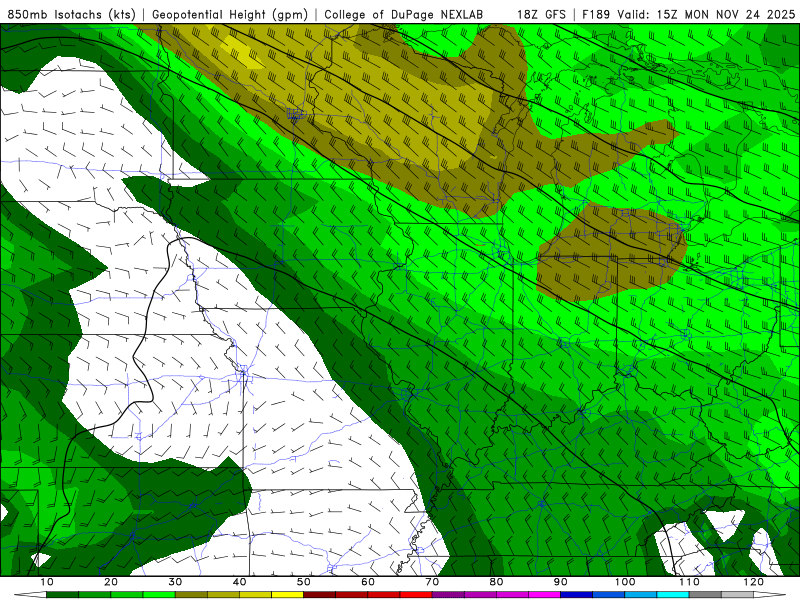Click the '110' label on the color scale
Screen dimensions: 800x600
[x=689, y=582]
